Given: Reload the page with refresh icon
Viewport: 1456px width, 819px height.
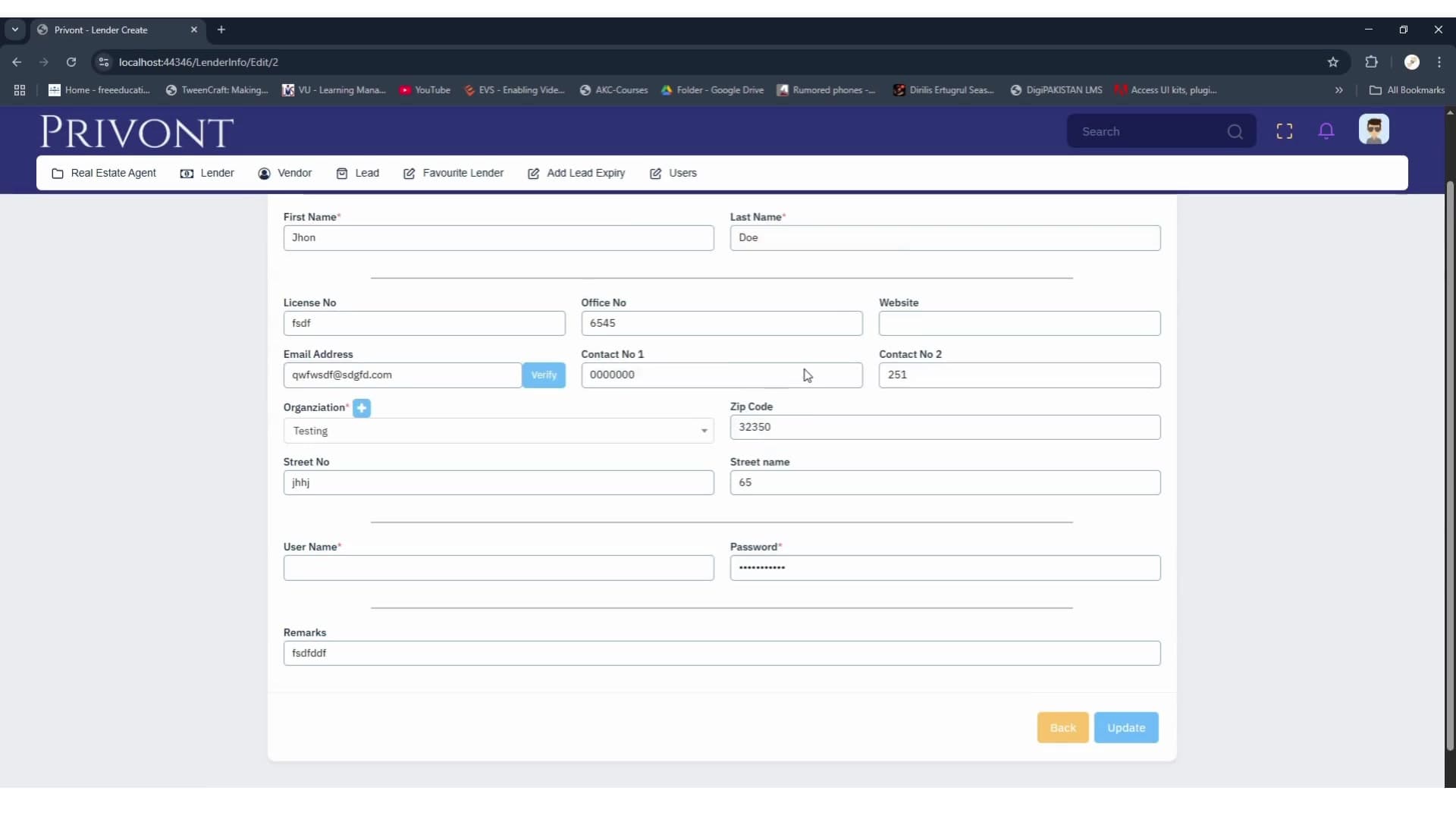Looking at the screenshot, I should pyautogui.click(x=71, y=62).
